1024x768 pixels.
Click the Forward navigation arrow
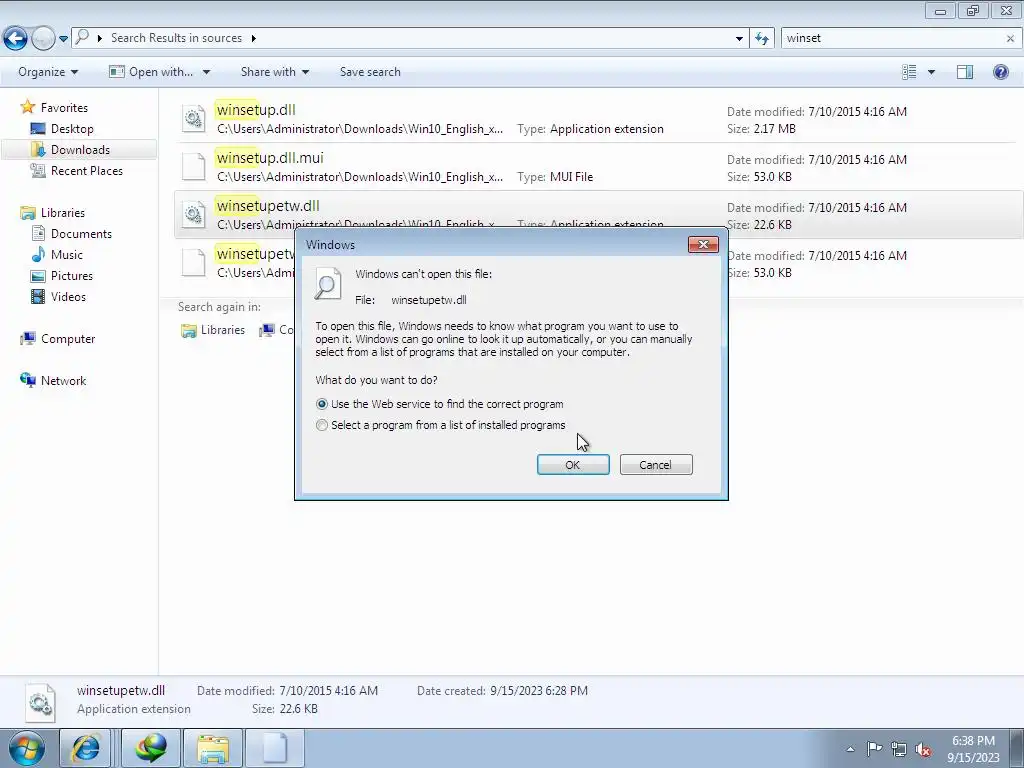coord(43,39)
